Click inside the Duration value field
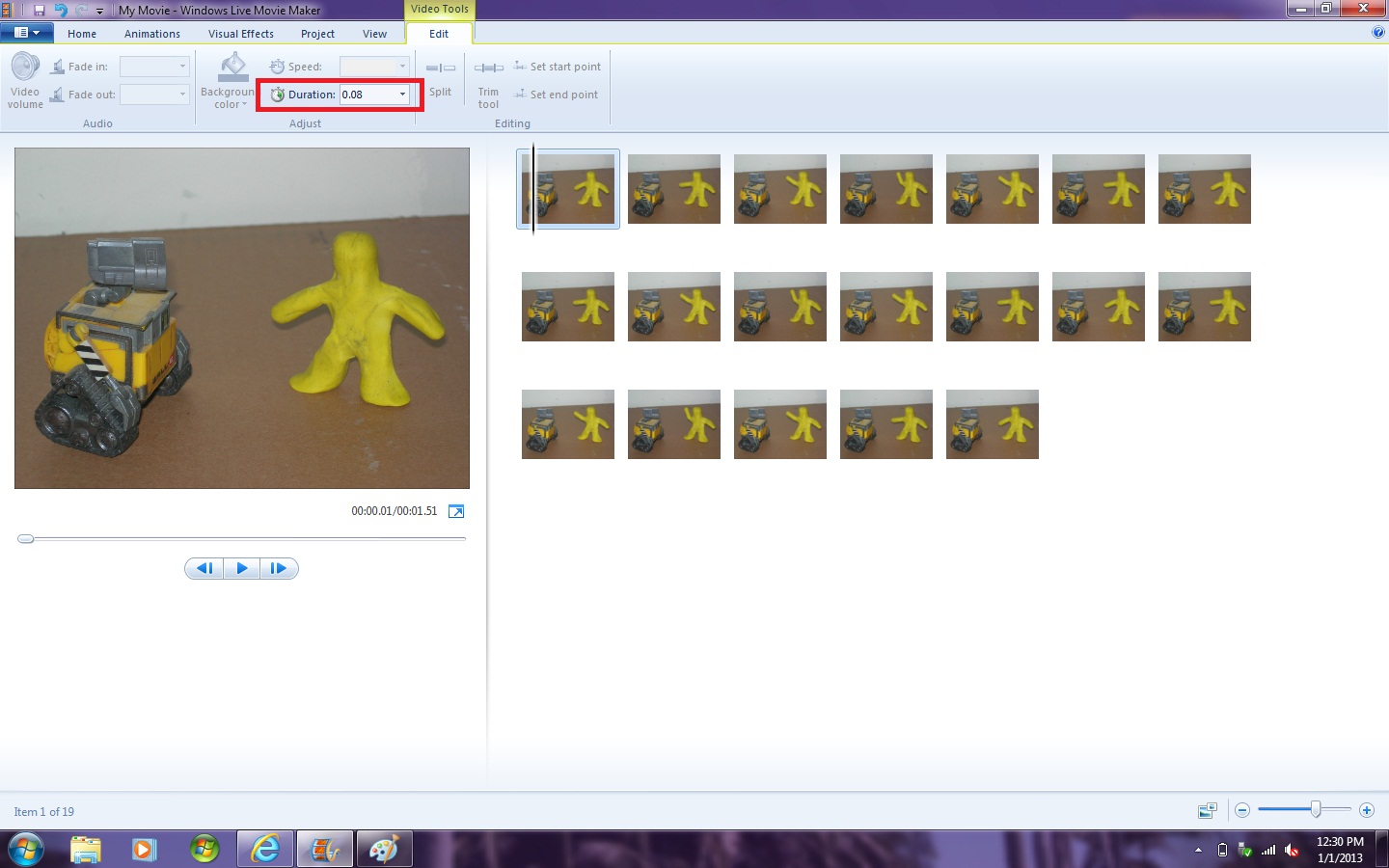 click(368, 95)
